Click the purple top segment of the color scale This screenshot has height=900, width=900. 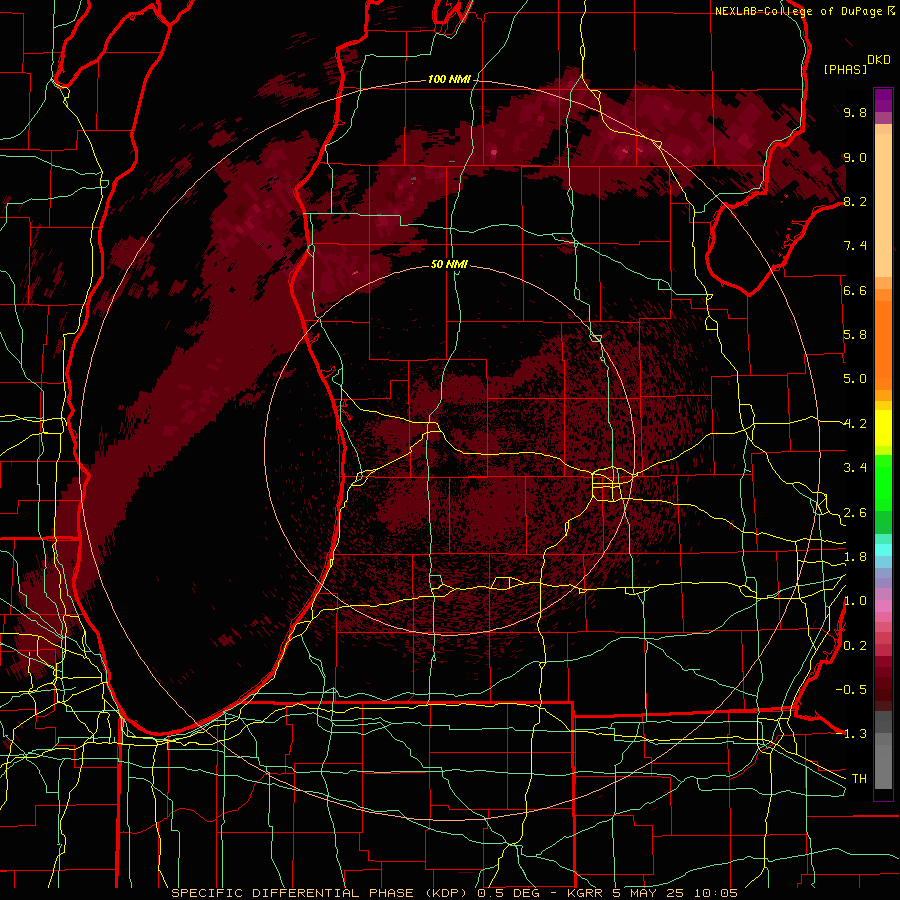pyautogui.click(x=883, y=100)
